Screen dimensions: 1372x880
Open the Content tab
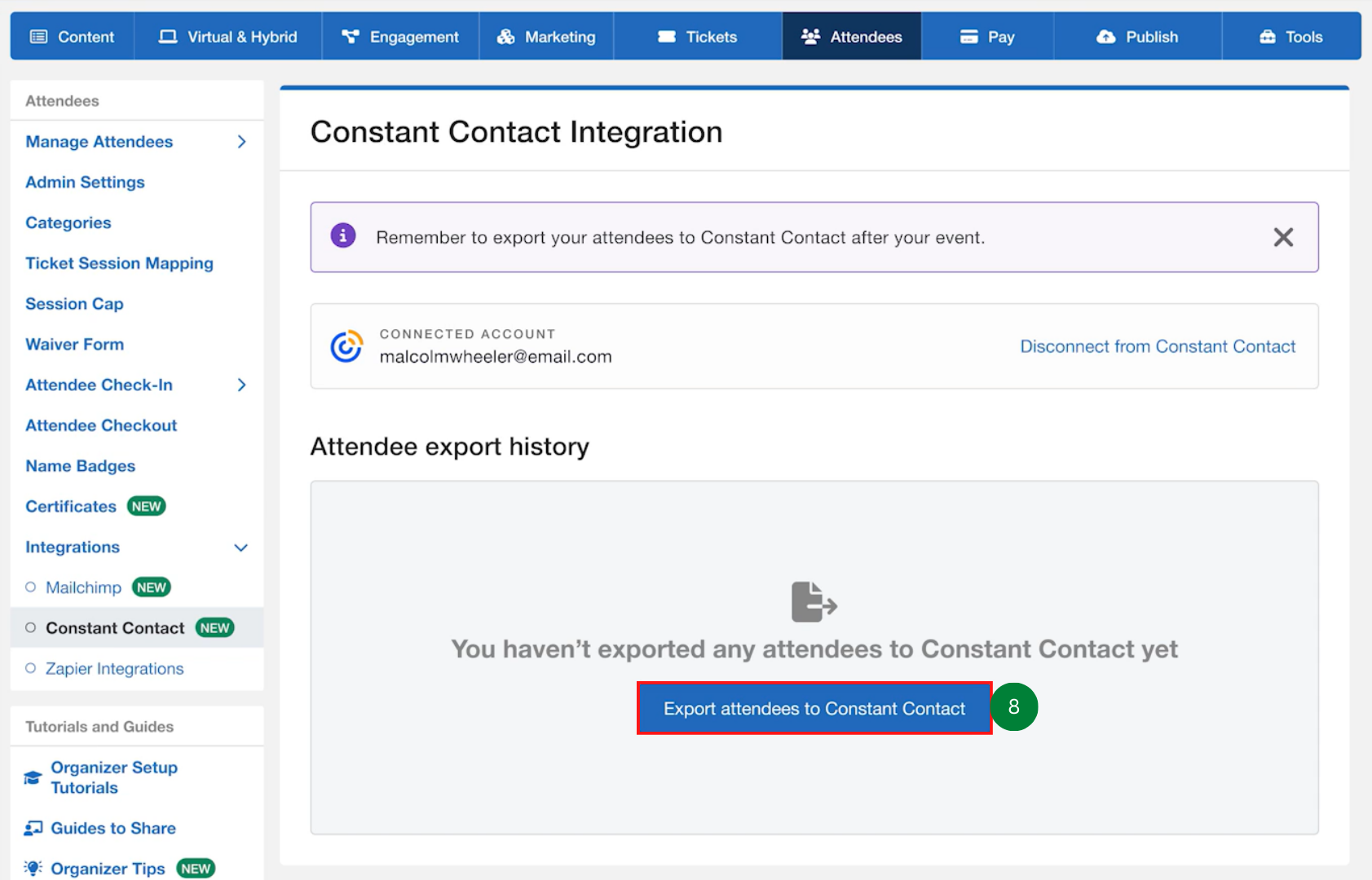click(x=73, y=37)
